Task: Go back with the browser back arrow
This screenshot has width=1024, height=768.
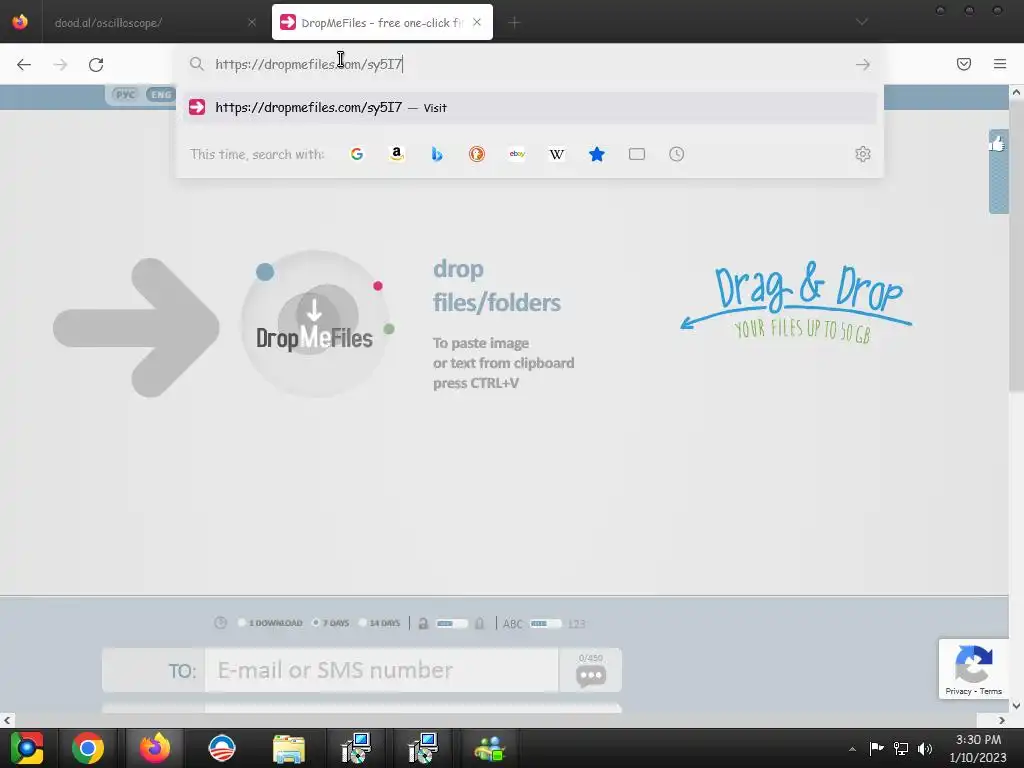Action: 24,64
